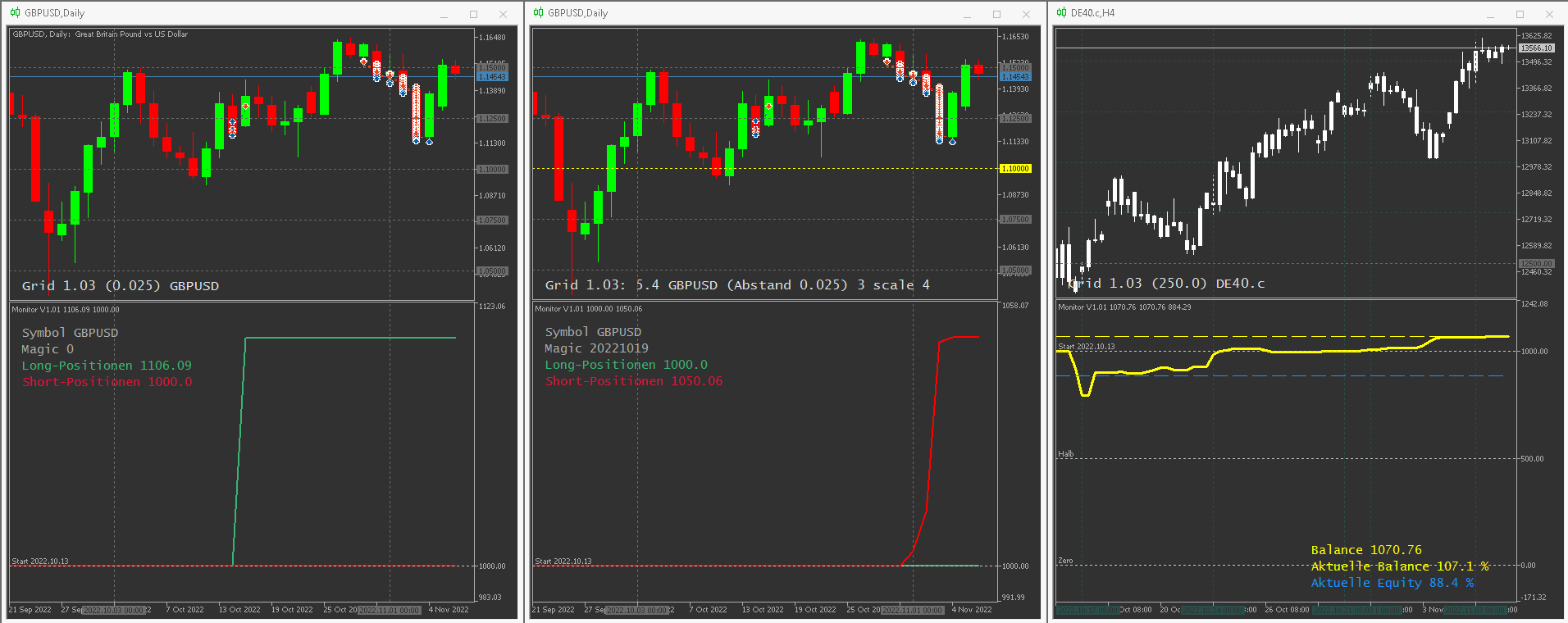The image size is (1568, 623).
Task: Select label 'Grid 1.03: 5.4 GBPUSD (Abstand 0.025) 3 scale 4'
Action: (737, 285)
